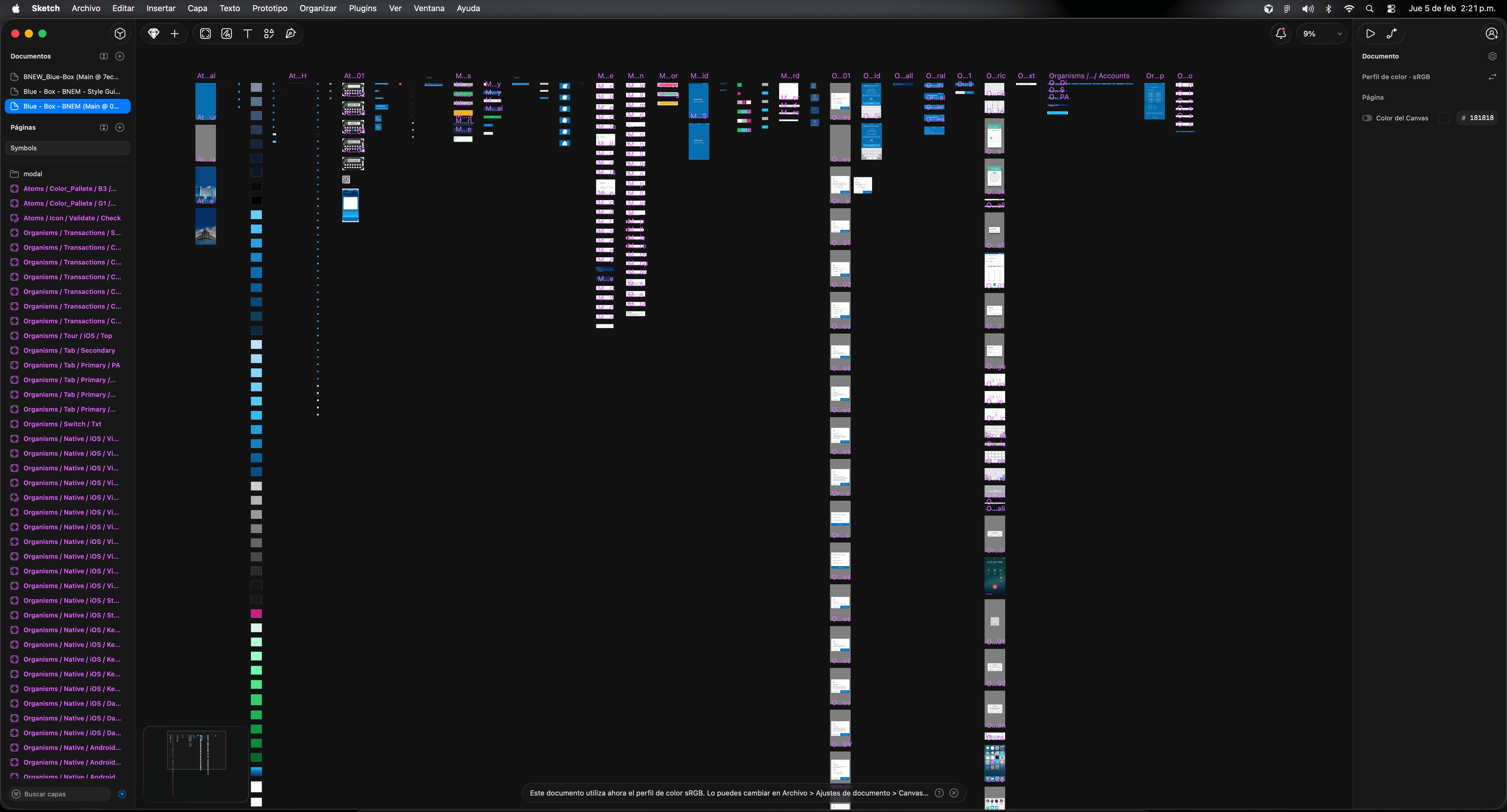This screenshot has width=1507, height=812.
Task: Open the Prototipo menu
Action: coord(270,8)
